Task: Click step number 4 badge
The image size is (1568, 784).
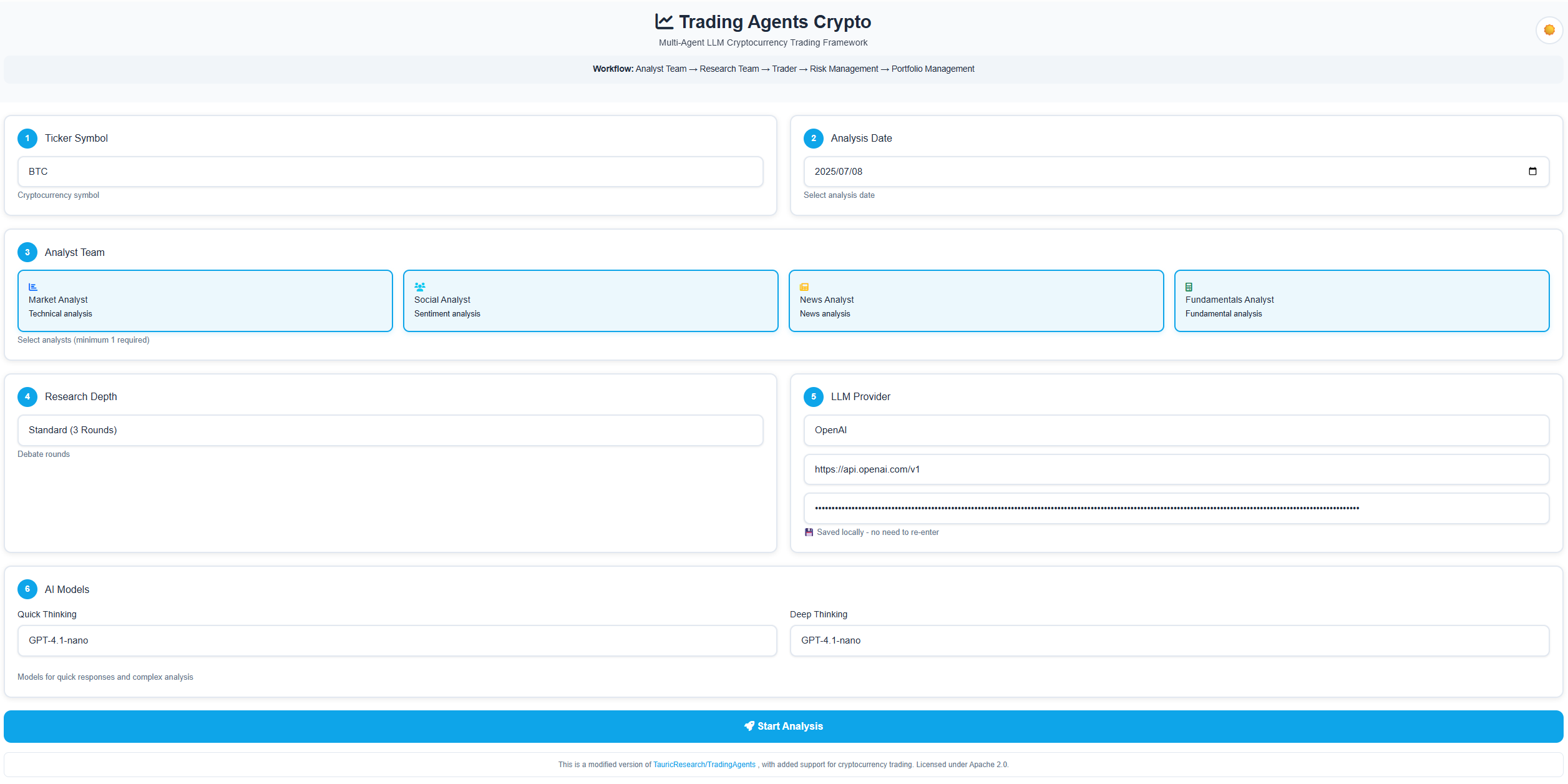Action: [27, 397]
